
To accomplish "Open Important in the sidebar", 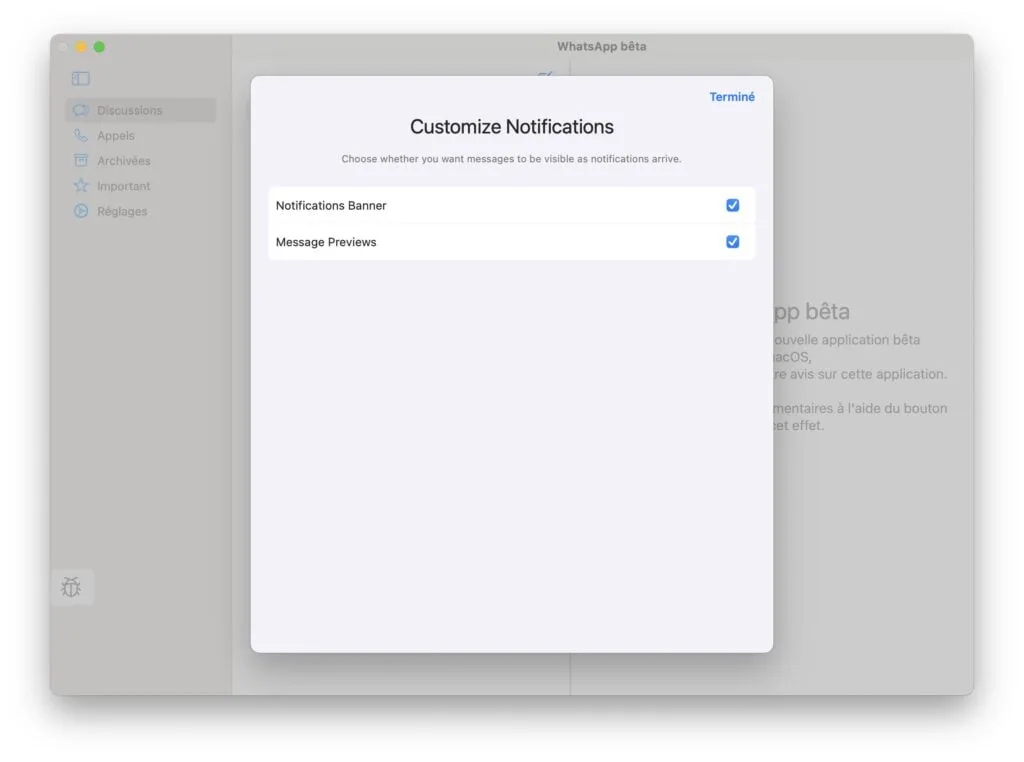I will point(140,186).
